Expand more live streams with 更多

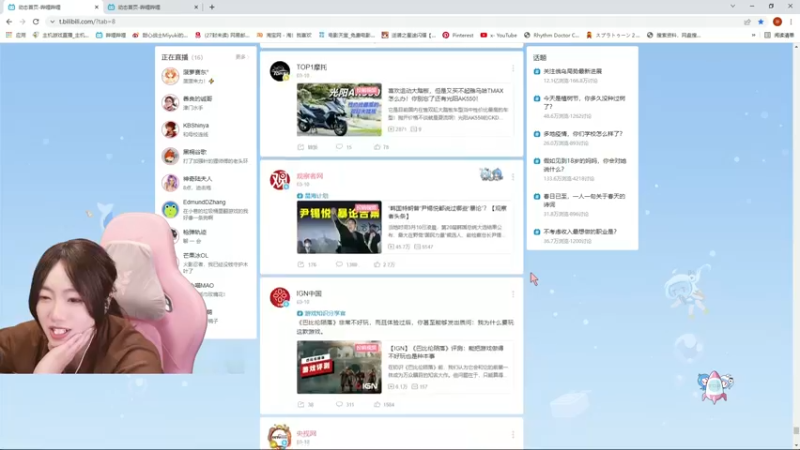point(241,57)
